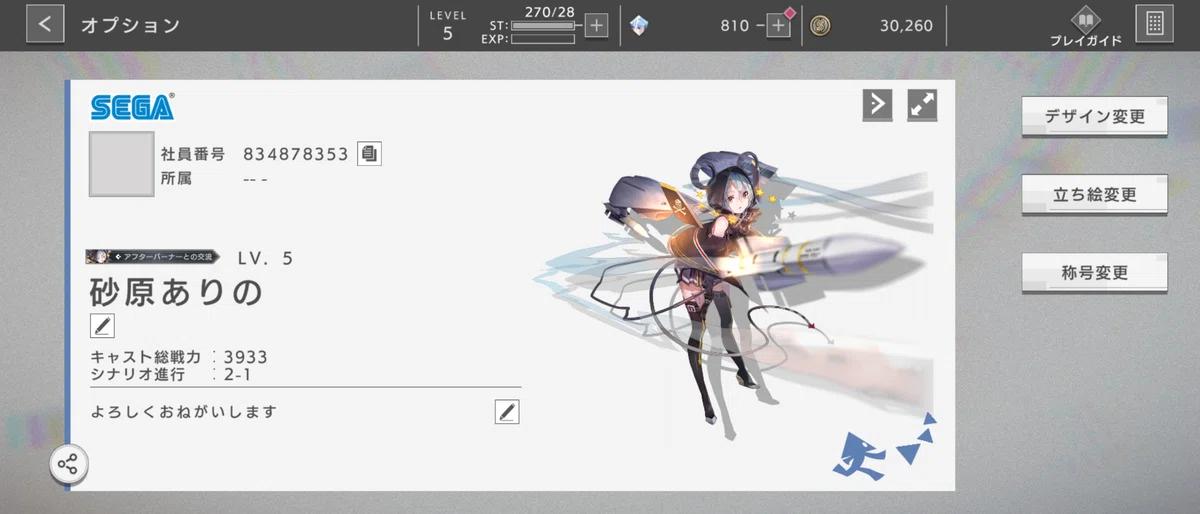The width and height of the screenshot is (1200, 514).
Task: Tap the SEGA logo
Action: (132, 107)
